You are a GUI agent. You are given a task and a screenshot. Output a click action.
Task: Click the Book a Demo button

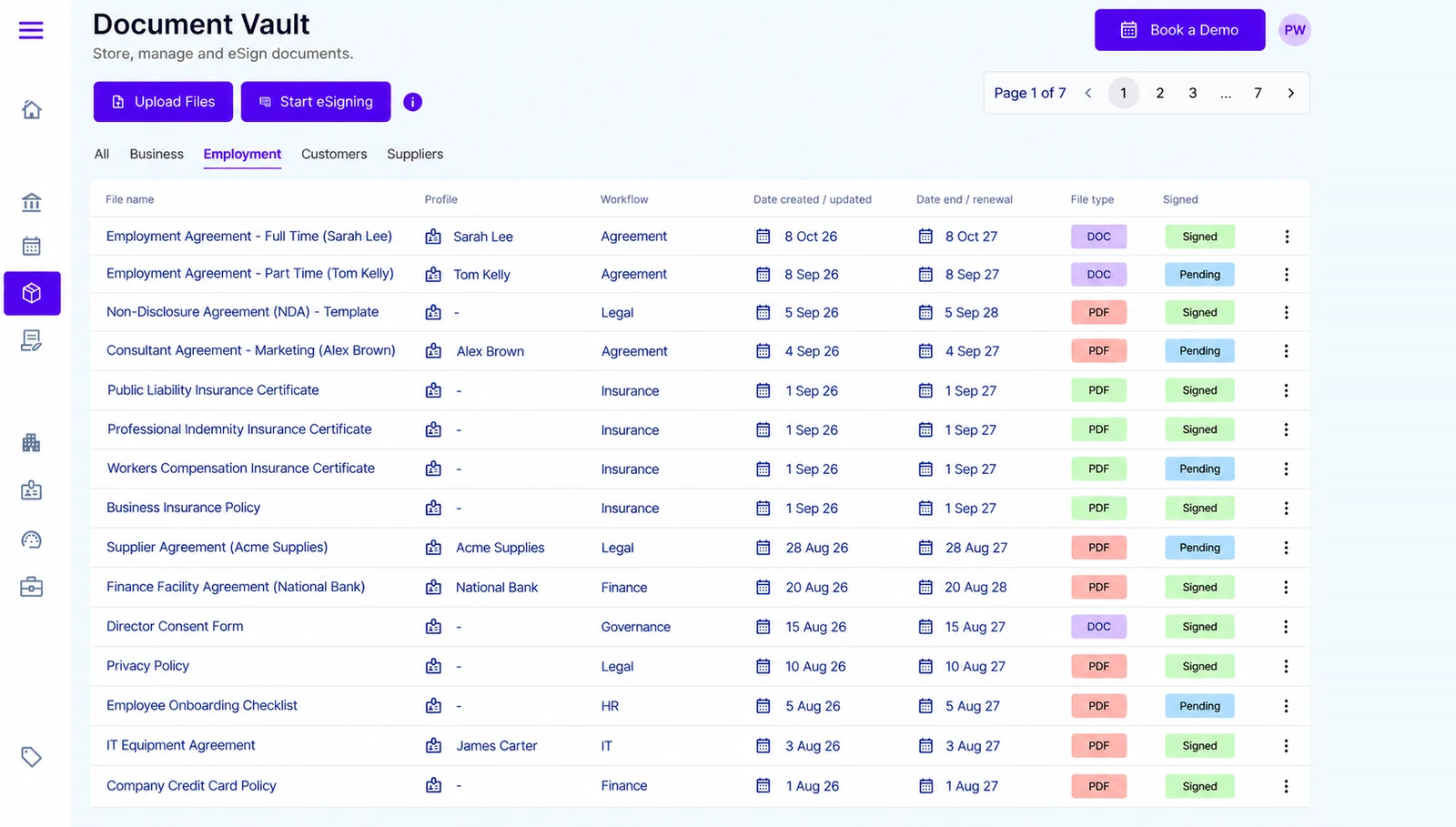pyautogui.click(x=1179, y=30)
